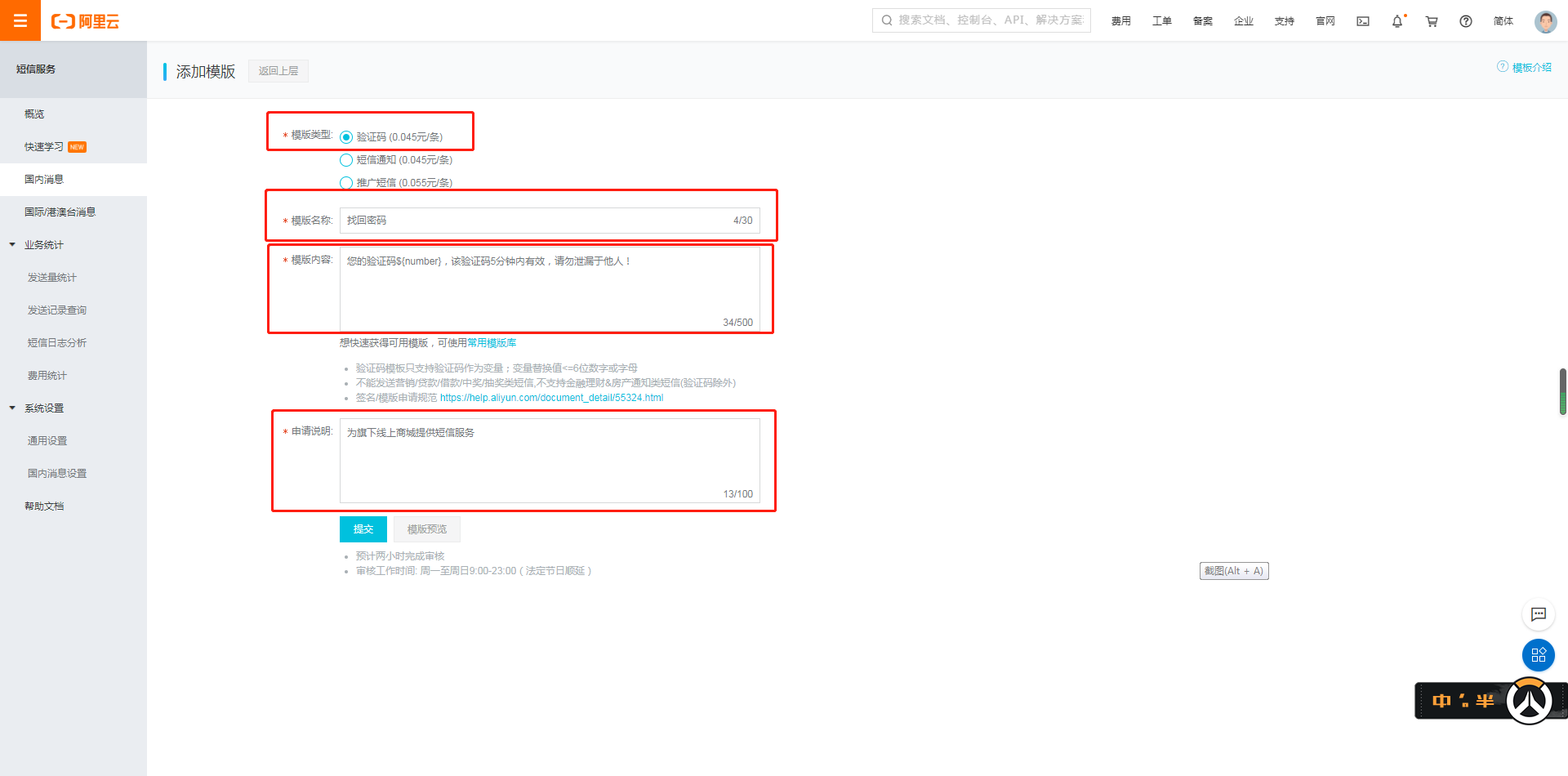1568x776 pixels.
Task: Select 验证码 template type
Action: click(x=346, y=137)
